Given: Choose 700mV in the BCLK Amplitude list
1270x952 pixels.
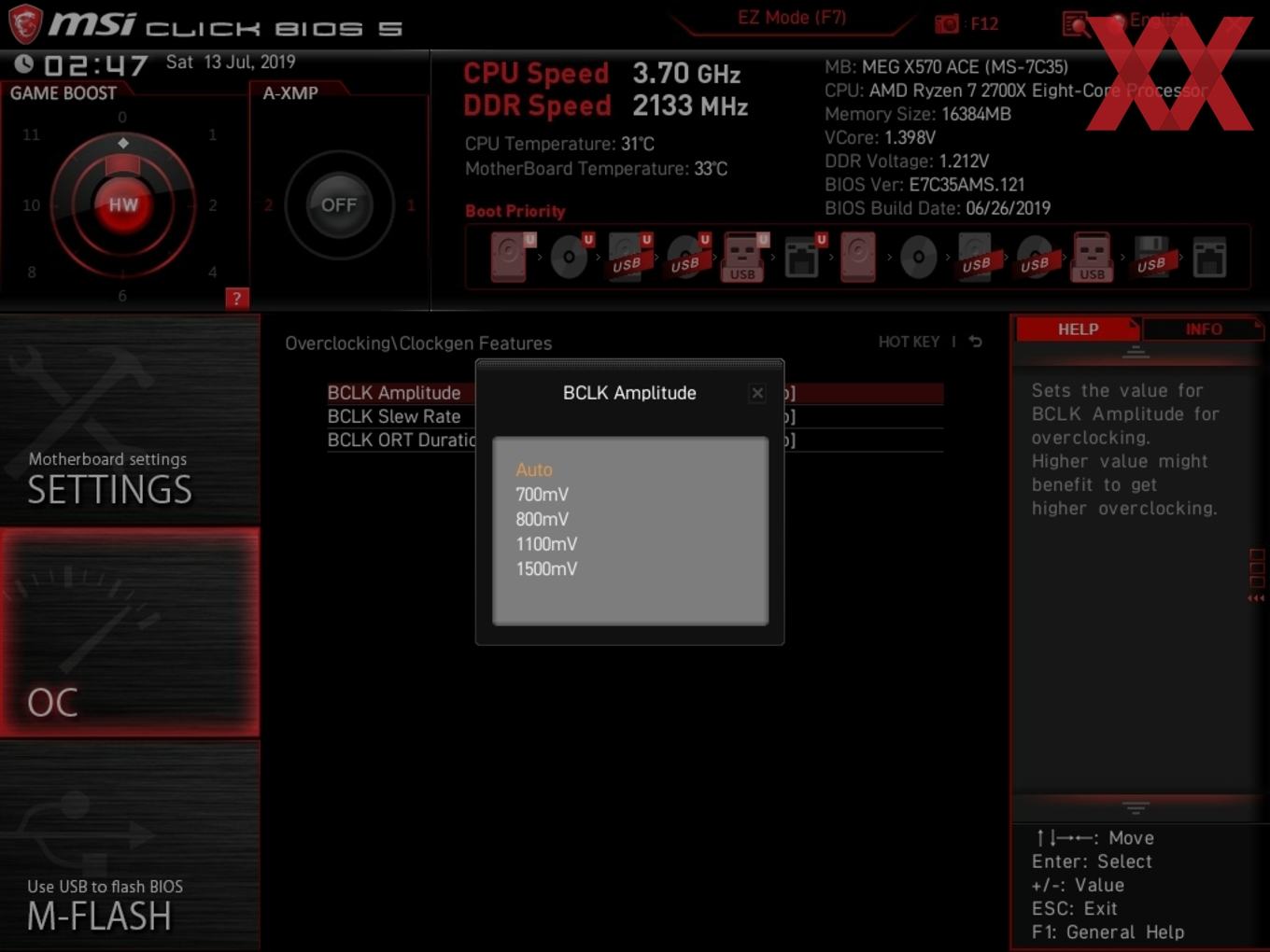Looking at the screenshot, I should [543, 495].
